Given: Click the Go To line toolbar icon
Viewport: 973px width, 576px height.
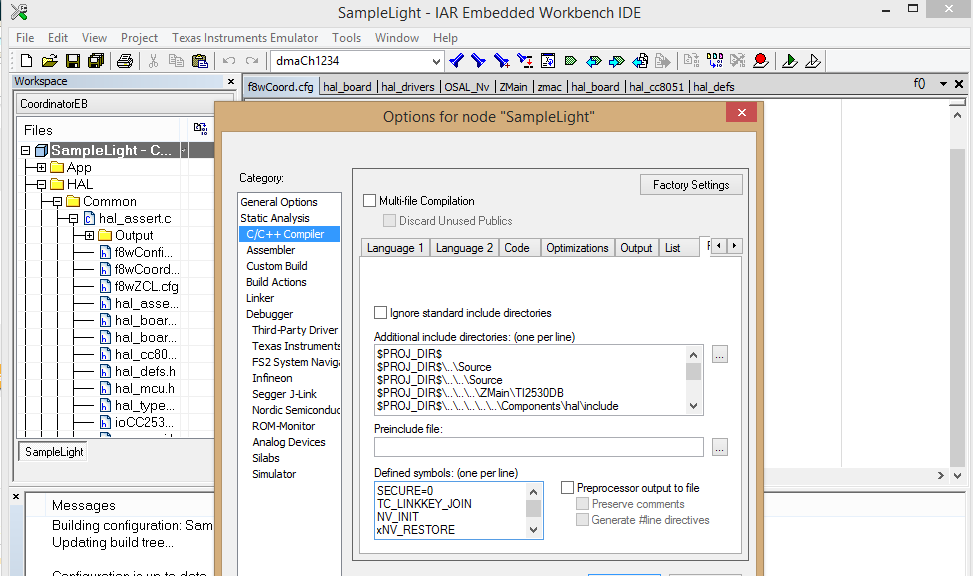Looking at the screenshot, I should tap(548, 61).
